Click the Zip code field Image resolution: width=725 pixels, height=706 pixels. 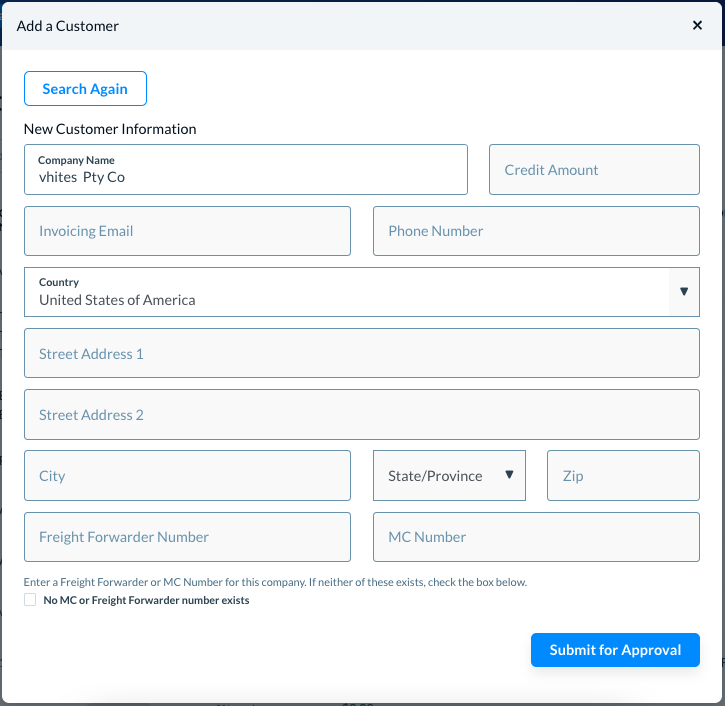tap(623, 476)
